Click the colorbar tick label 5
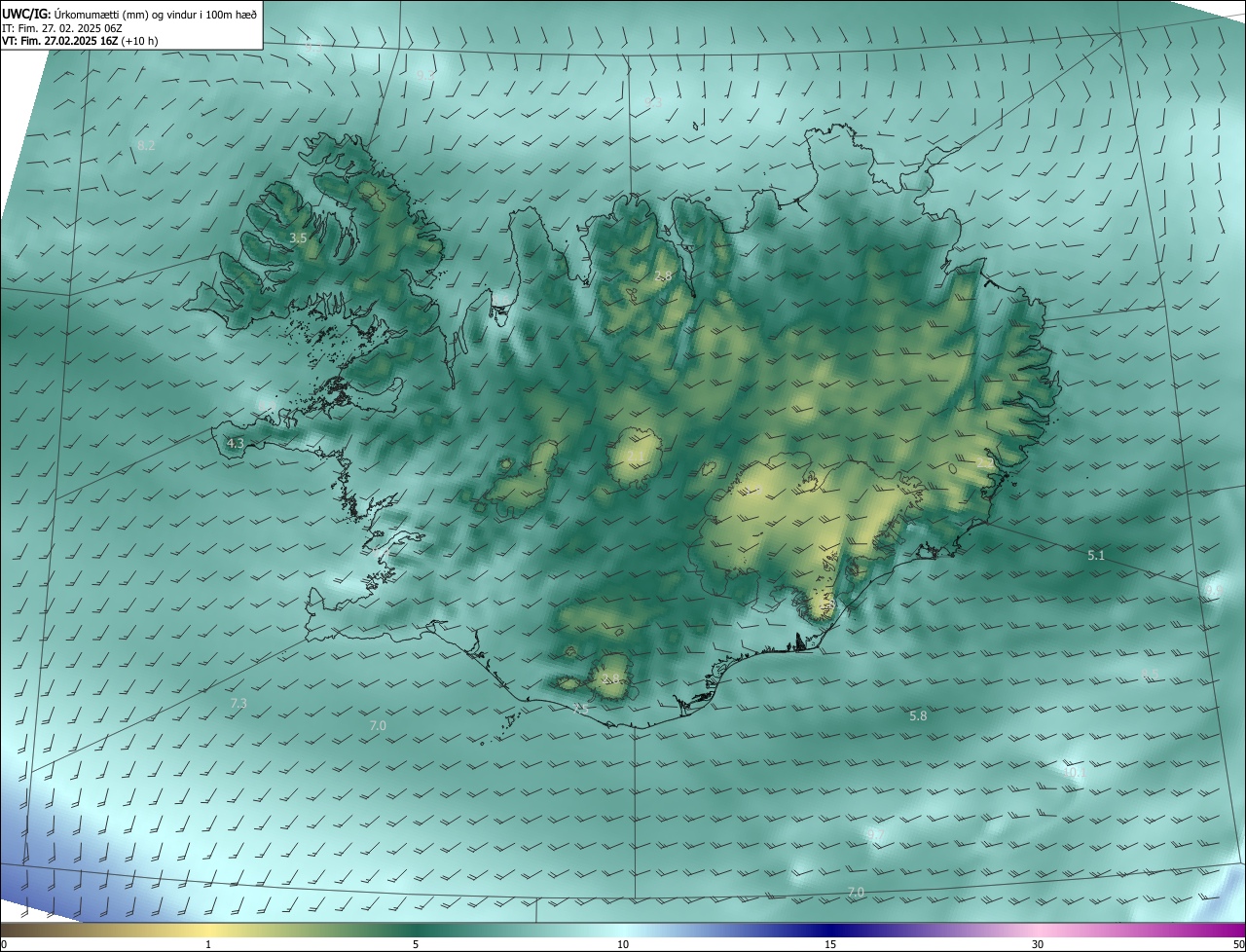1246x952 pixels. [x=416, y=944]
